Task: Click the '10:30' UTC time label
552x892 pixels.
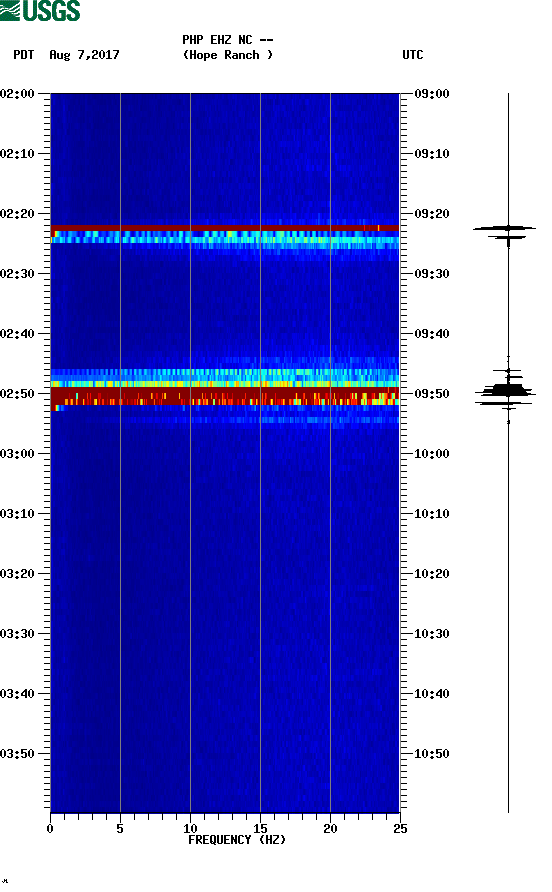Action: pyautogui.click(x=432, y=634)
